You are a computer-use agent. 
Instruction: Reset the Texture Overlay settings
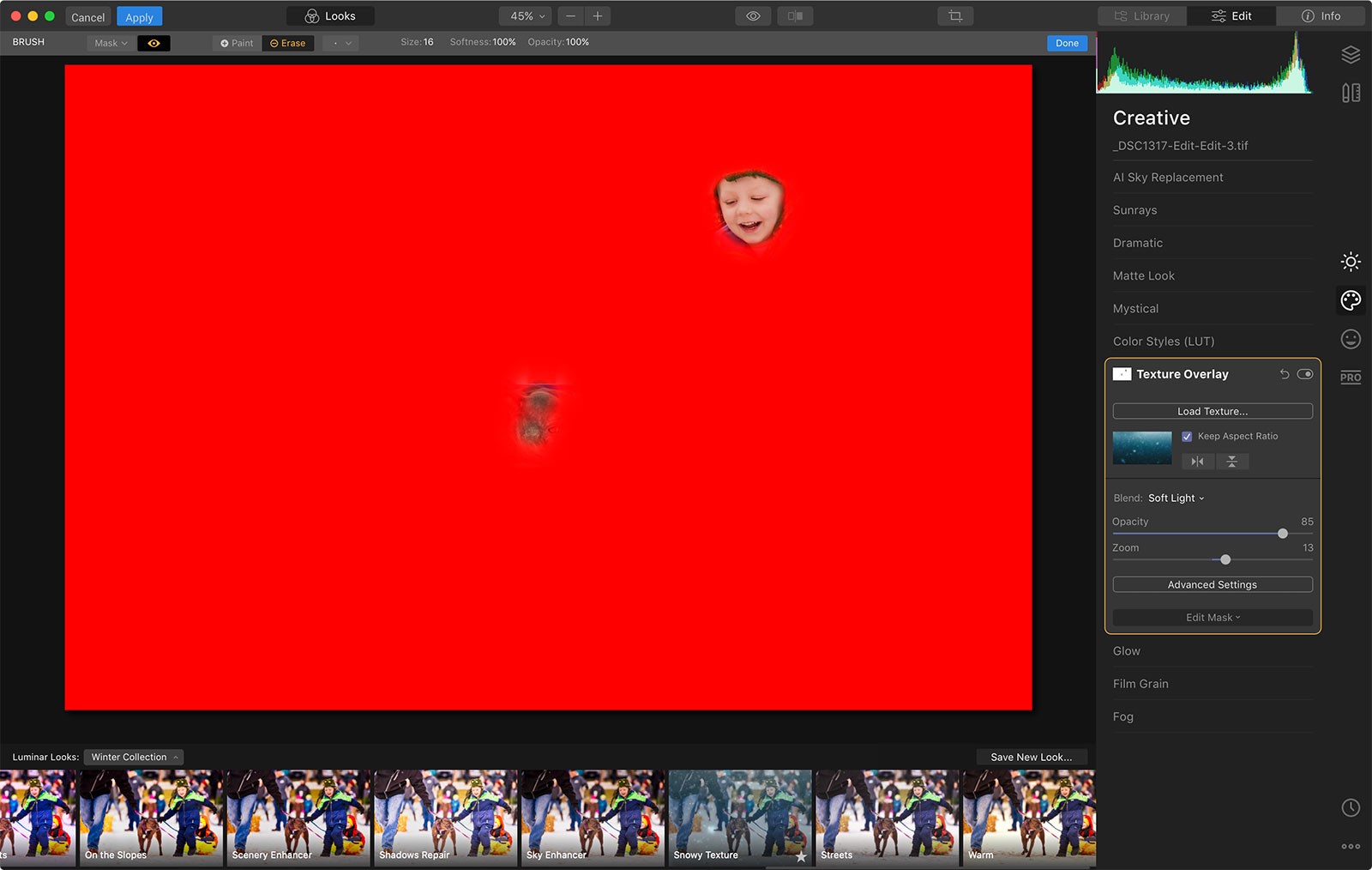(1284, 374)
